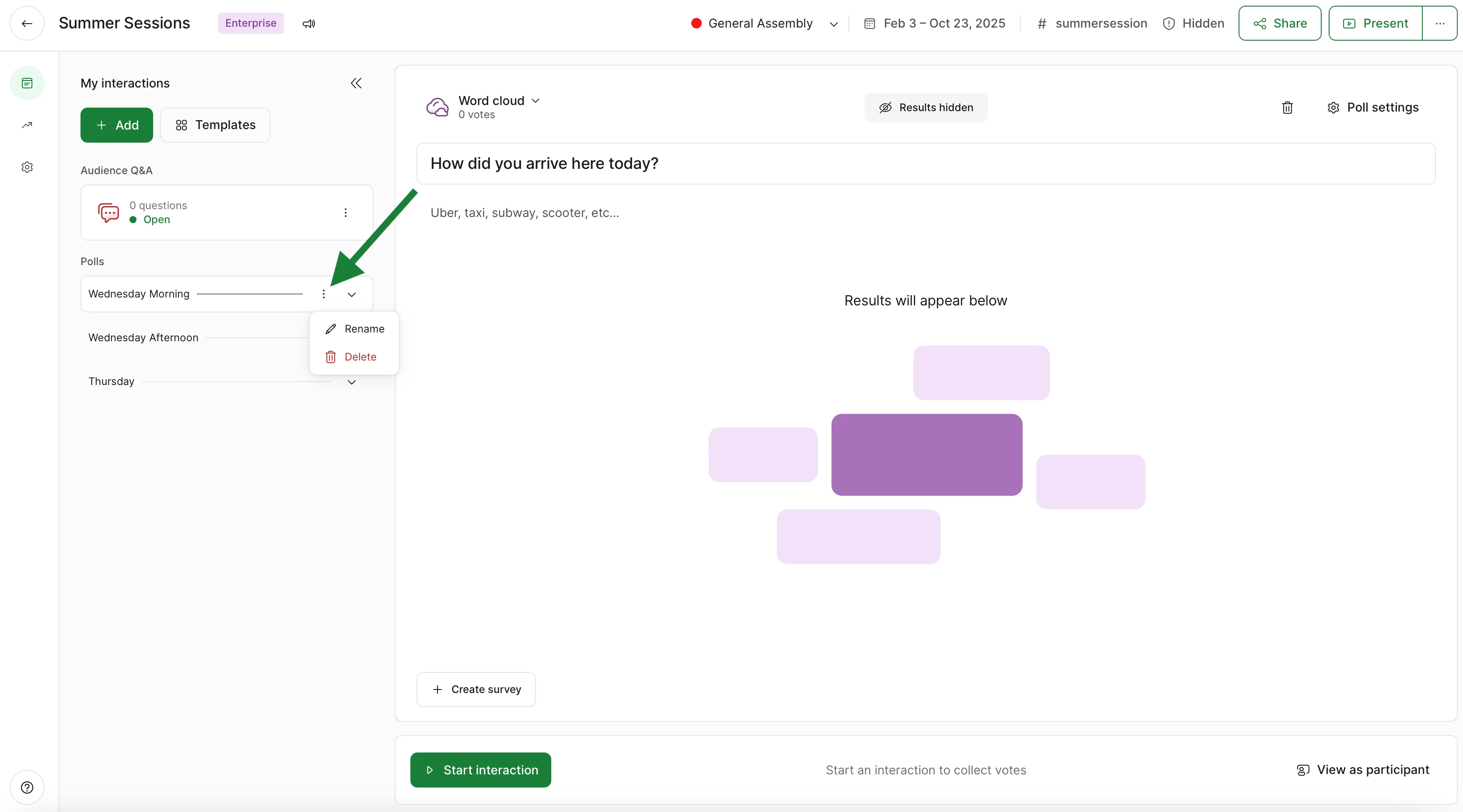Open the Word cloud poll type dropdown
The height and width of the screenshot is (812, 1463).
pyautogui.click(x=499, y=101)
